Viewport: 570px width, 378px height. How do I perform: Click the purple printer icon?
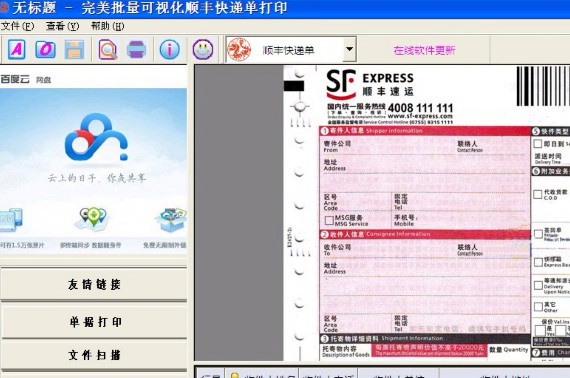tap(136, 49)
